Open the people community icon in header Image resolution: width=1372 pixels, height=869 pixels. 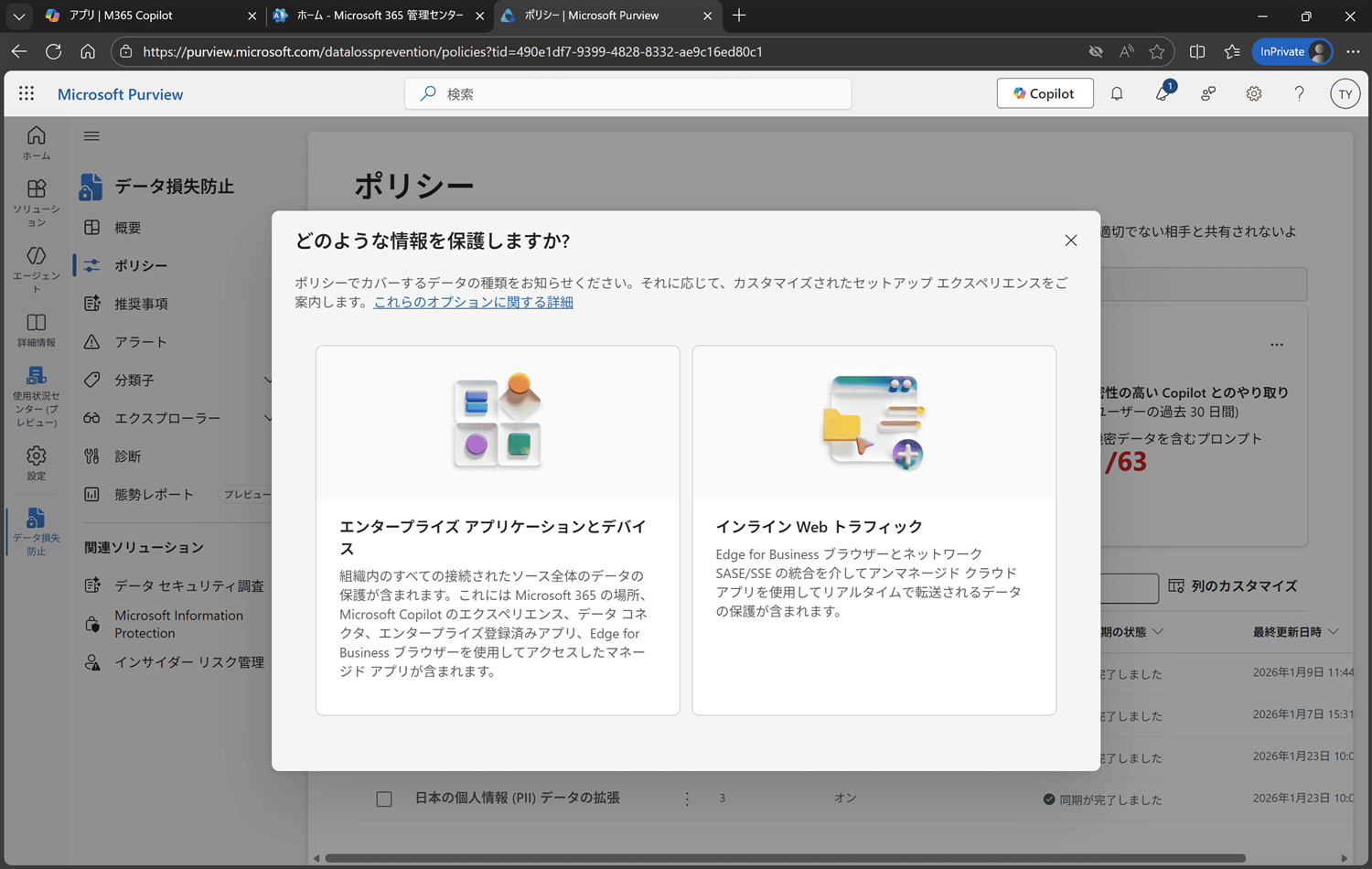pos(1208,93)
